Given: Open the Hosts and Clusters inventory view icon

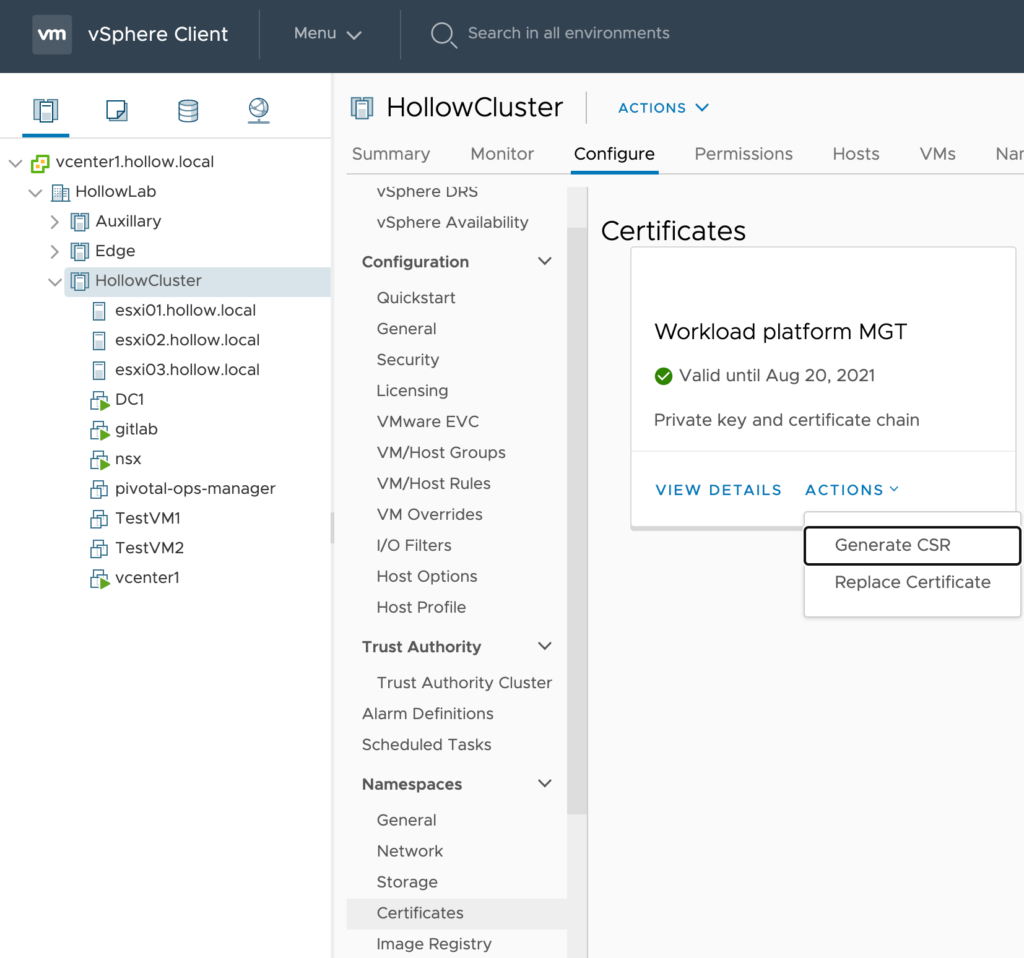Looking at the screenshot, I should (x=46, y=110).
